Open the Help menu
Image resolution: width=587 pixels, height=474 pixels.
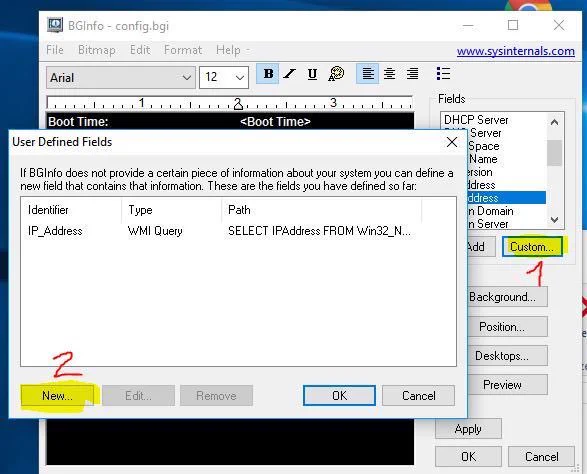point(228,50)
